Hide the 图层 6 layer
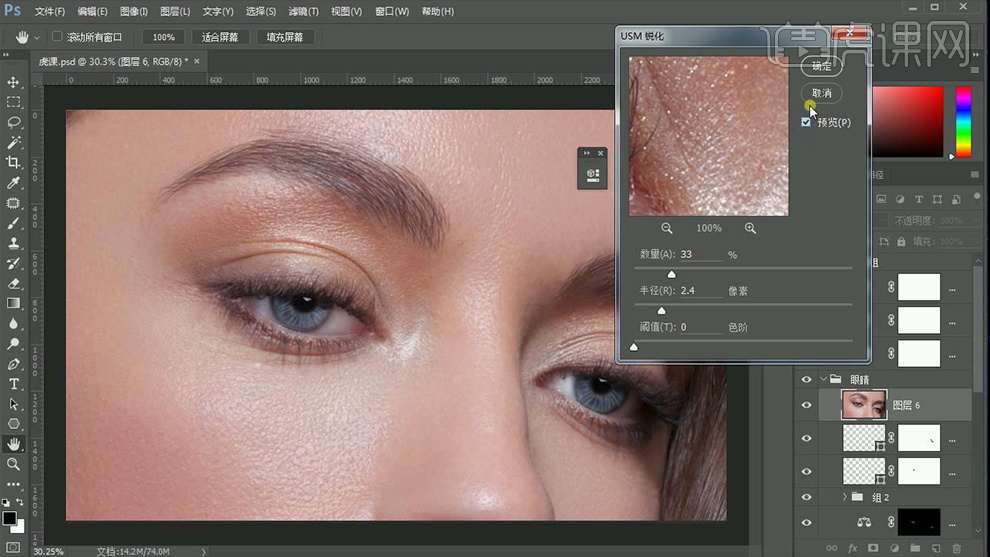Screen dimensions: 990x557 coord(806,405)
